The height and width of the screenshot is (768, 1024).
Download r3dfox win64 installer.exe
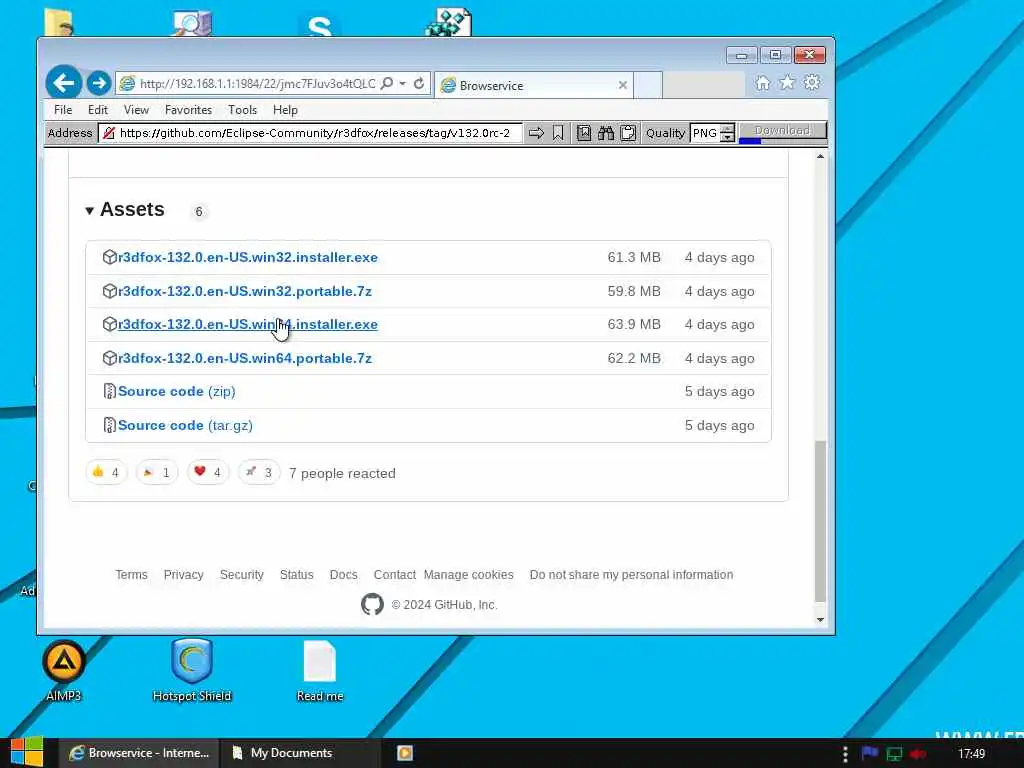[248, 325]
